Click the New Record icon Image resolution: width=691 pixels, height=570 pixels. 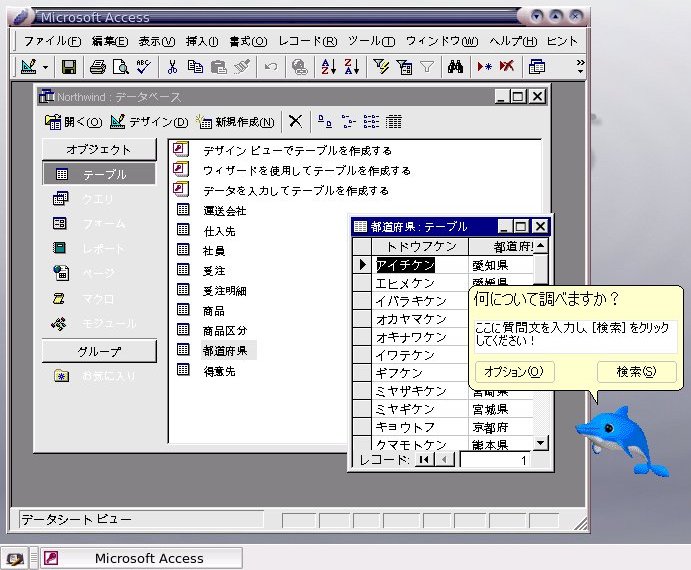click(484, 67)
